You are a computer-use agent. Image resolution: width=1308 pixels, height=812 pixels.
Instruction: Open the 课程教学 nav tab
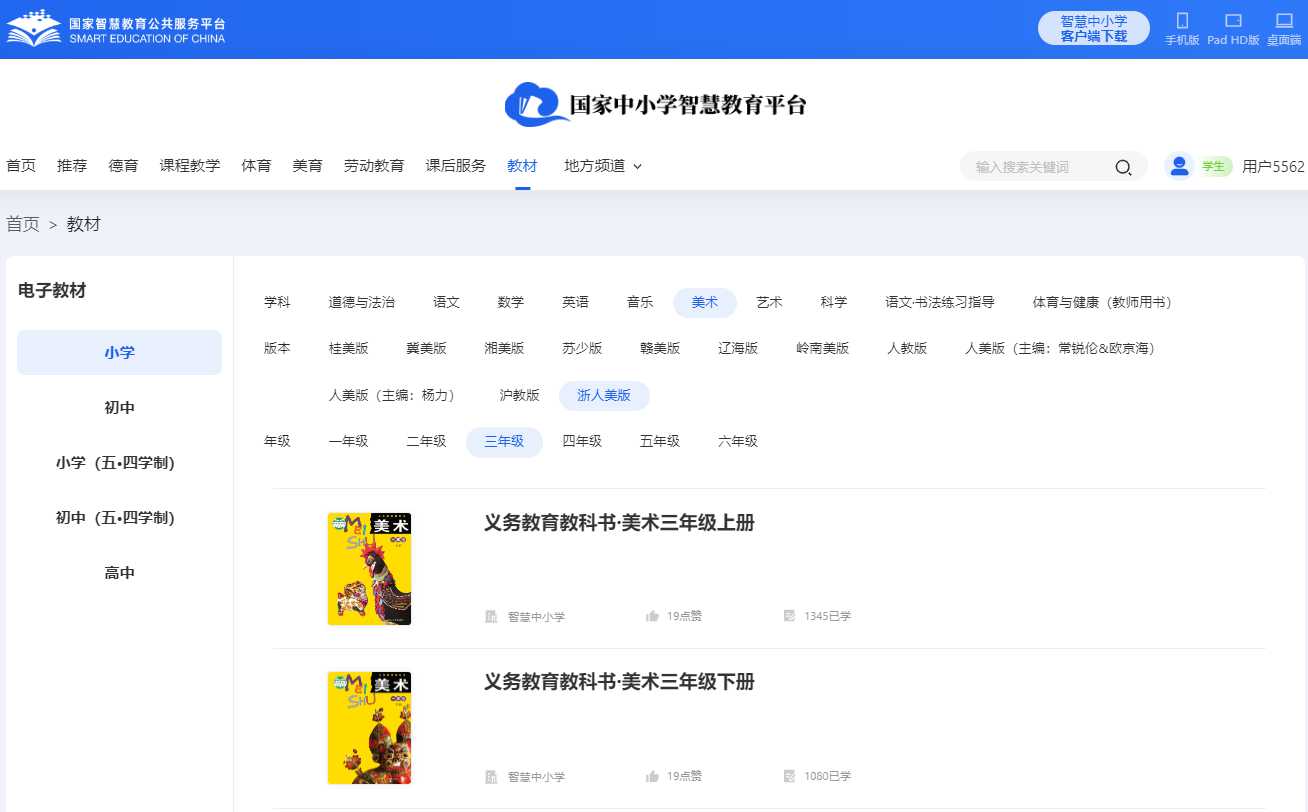[190, 166]
